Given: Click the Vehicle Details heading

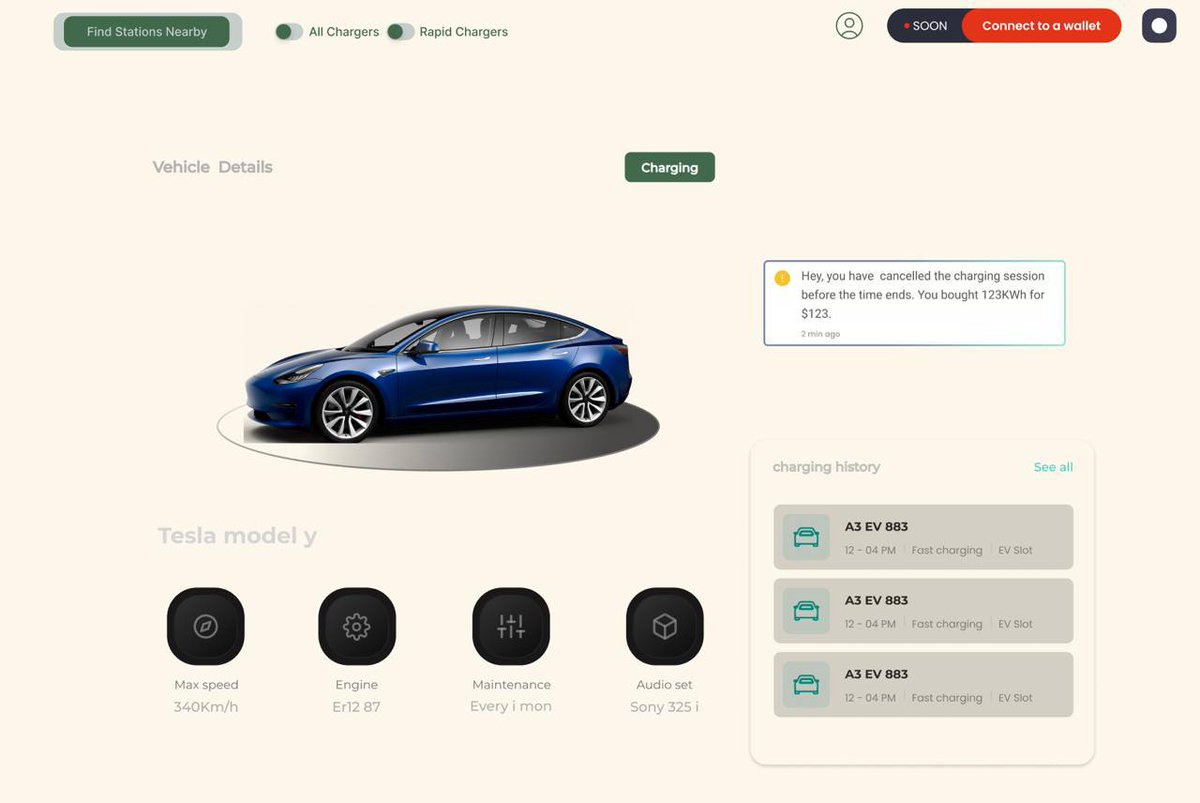Looking at the screenshot, I should [x=212, y=167].
